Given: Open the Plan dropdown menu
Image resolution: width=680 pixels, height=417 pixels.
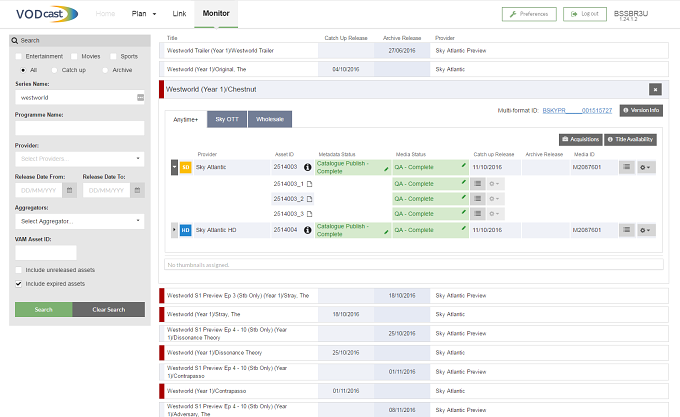Looking at the screenshot, I should 144,14.
